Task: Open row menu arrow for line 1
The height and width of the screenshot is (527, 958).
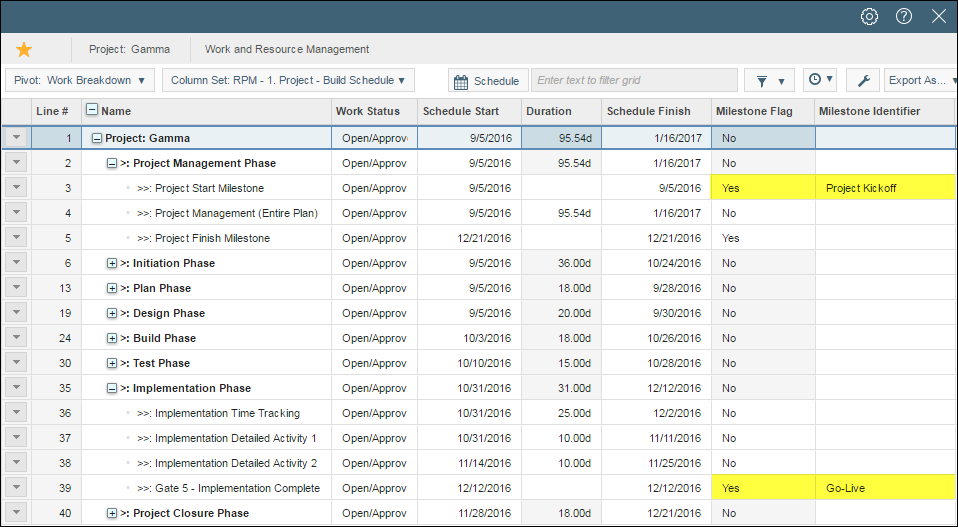Action: pos(16,137)
